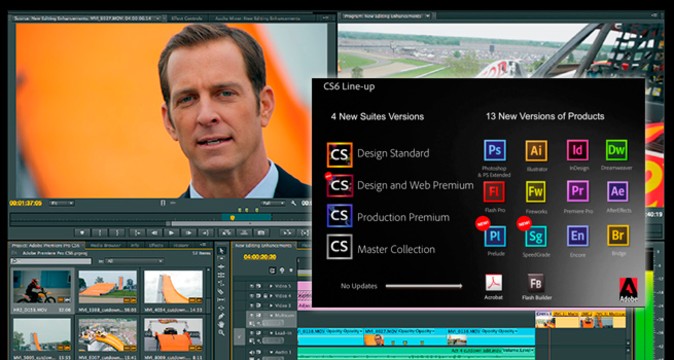Viewport: 674px width, 360px height.
Task: Switch to the History tab
Action: (x=182, y=245)
